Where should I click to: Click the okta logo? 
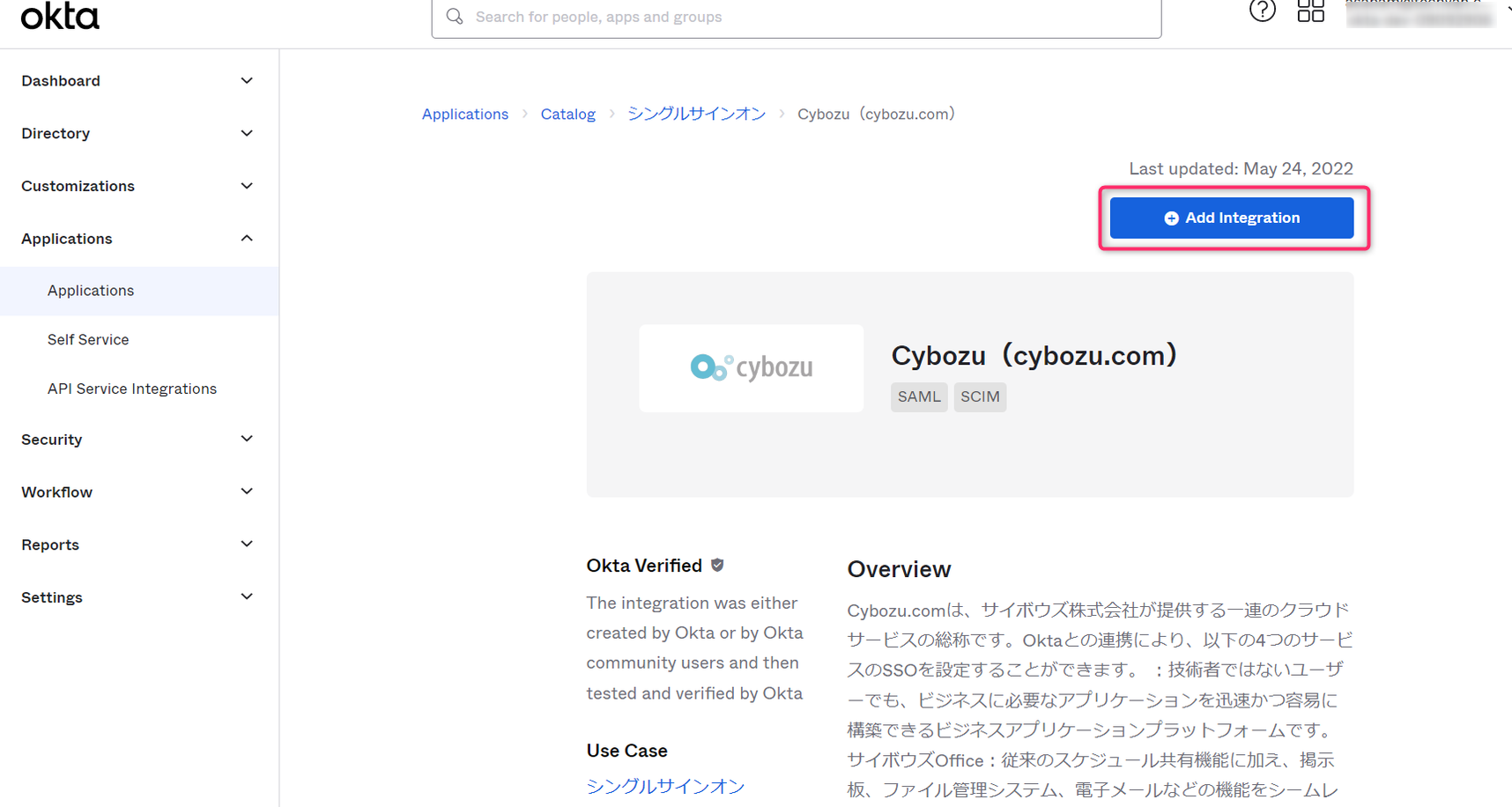pyautogui.click(x=59, y=15)
